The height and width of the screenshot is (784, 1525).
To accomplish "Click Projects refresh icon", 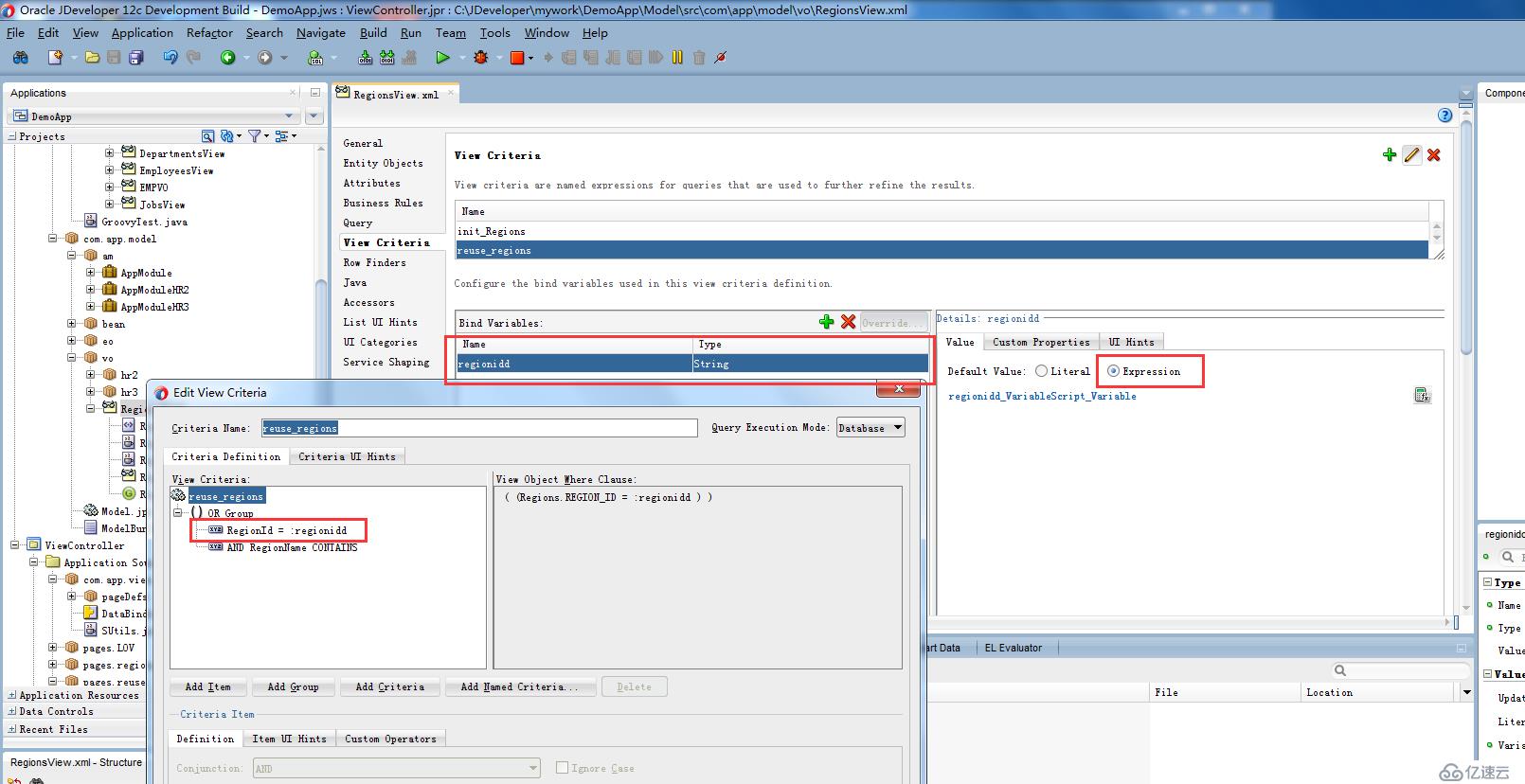I will coord(226,136).
